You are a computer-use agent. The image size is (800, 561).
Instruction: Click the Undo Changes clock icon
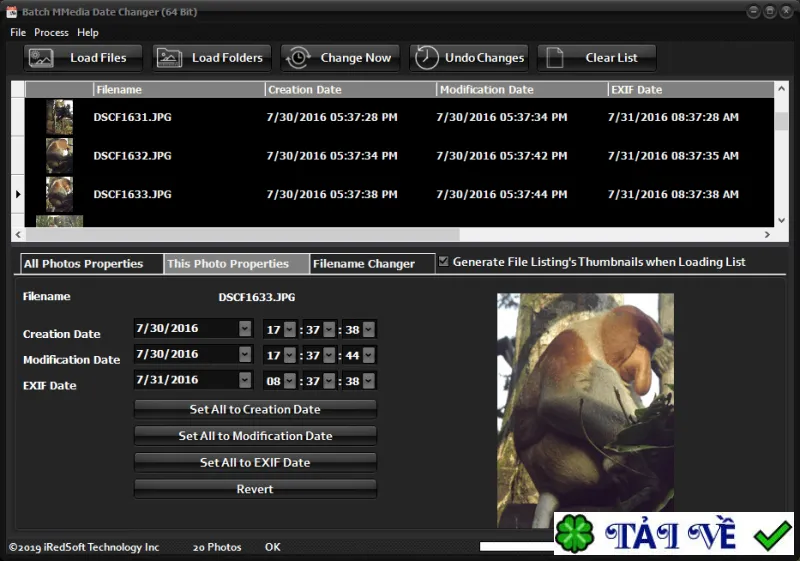click(427, 58)
